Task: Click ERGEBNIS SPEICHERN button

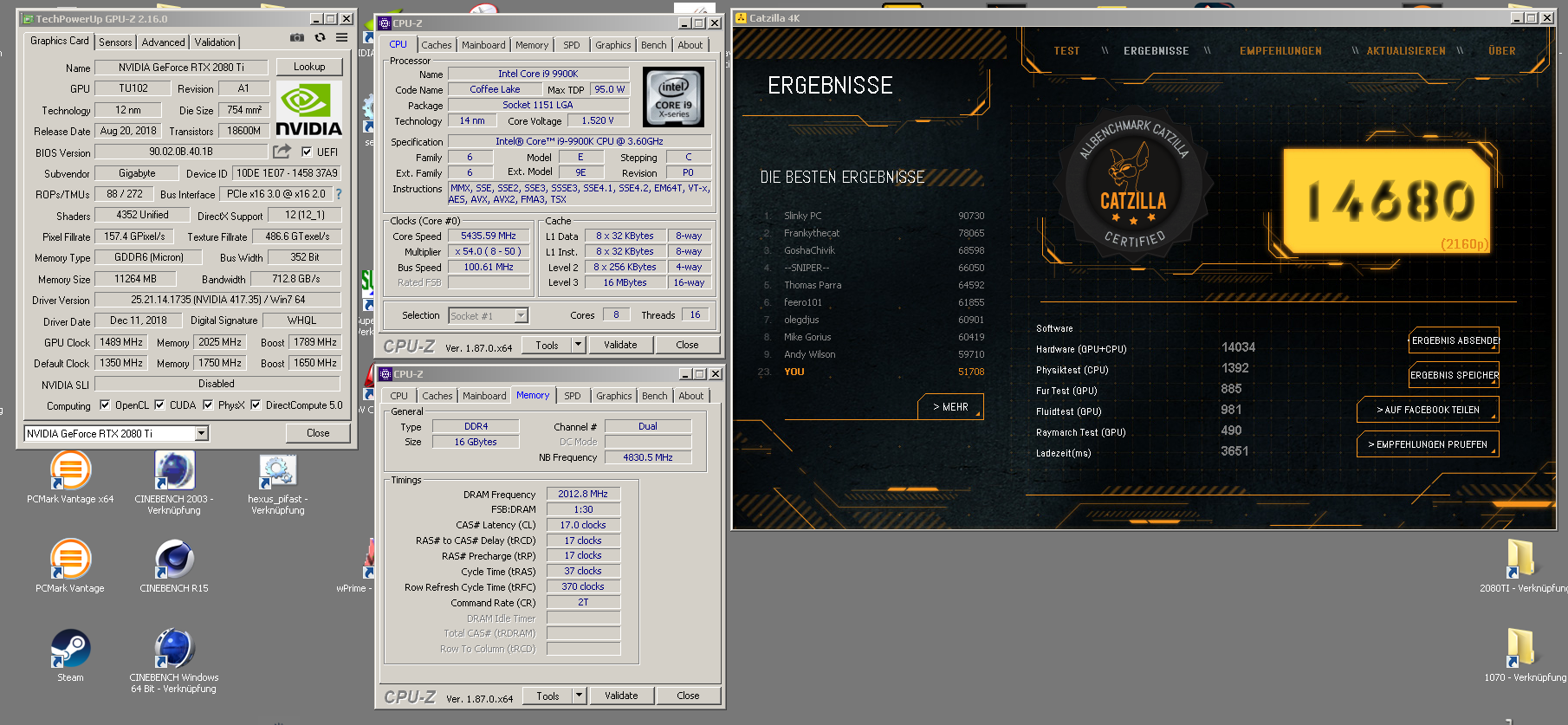Action: [1455, 375]
